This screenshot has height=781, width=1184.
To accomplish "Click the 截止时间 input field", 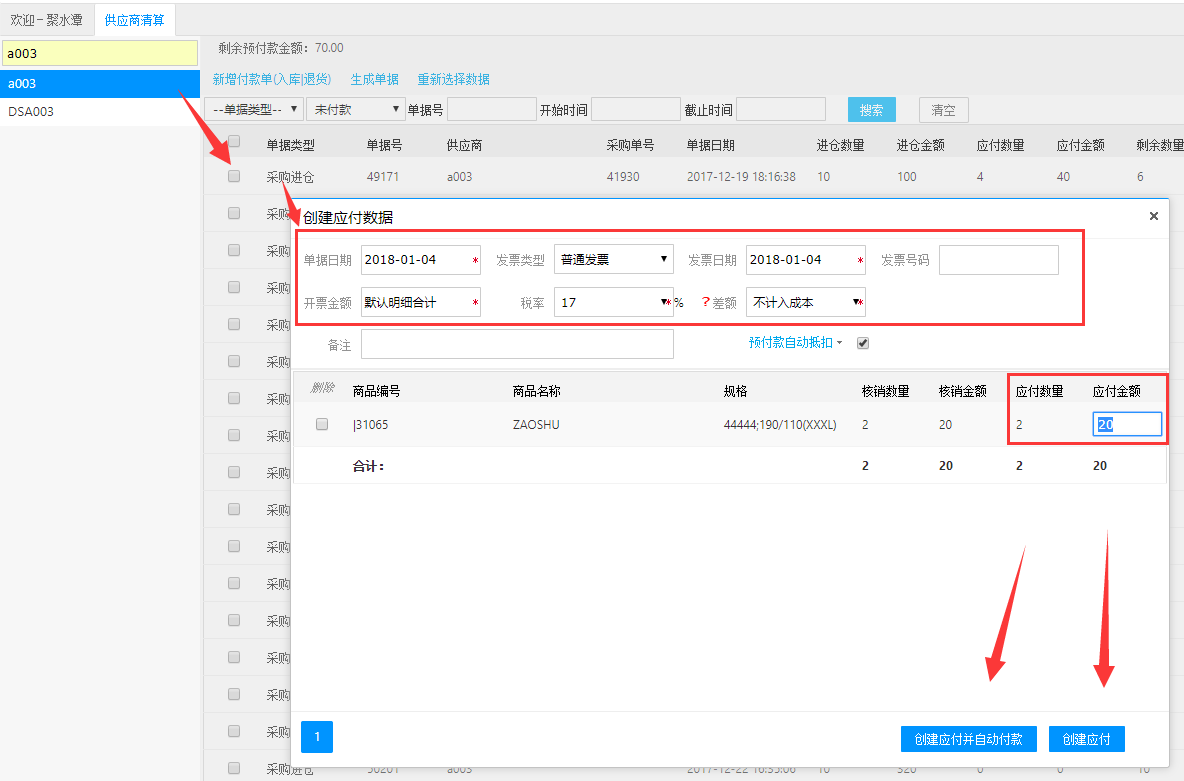I will [781, 110].
